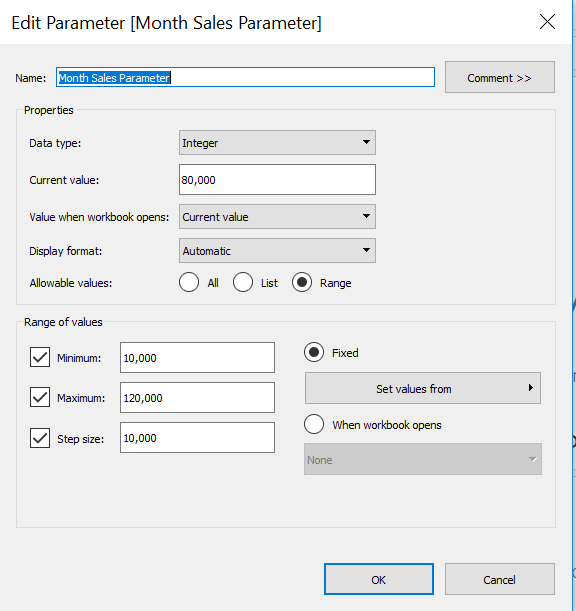Click the Minimum value field
The width and height of the screenshot is (576, 611).
click(197, 358)
